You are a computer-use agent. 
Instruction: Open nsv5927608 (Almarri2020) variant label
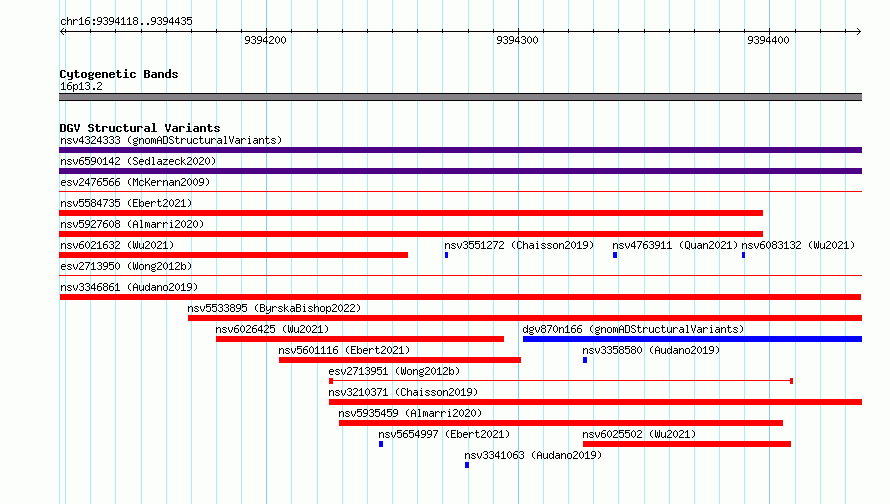point(132,224)
